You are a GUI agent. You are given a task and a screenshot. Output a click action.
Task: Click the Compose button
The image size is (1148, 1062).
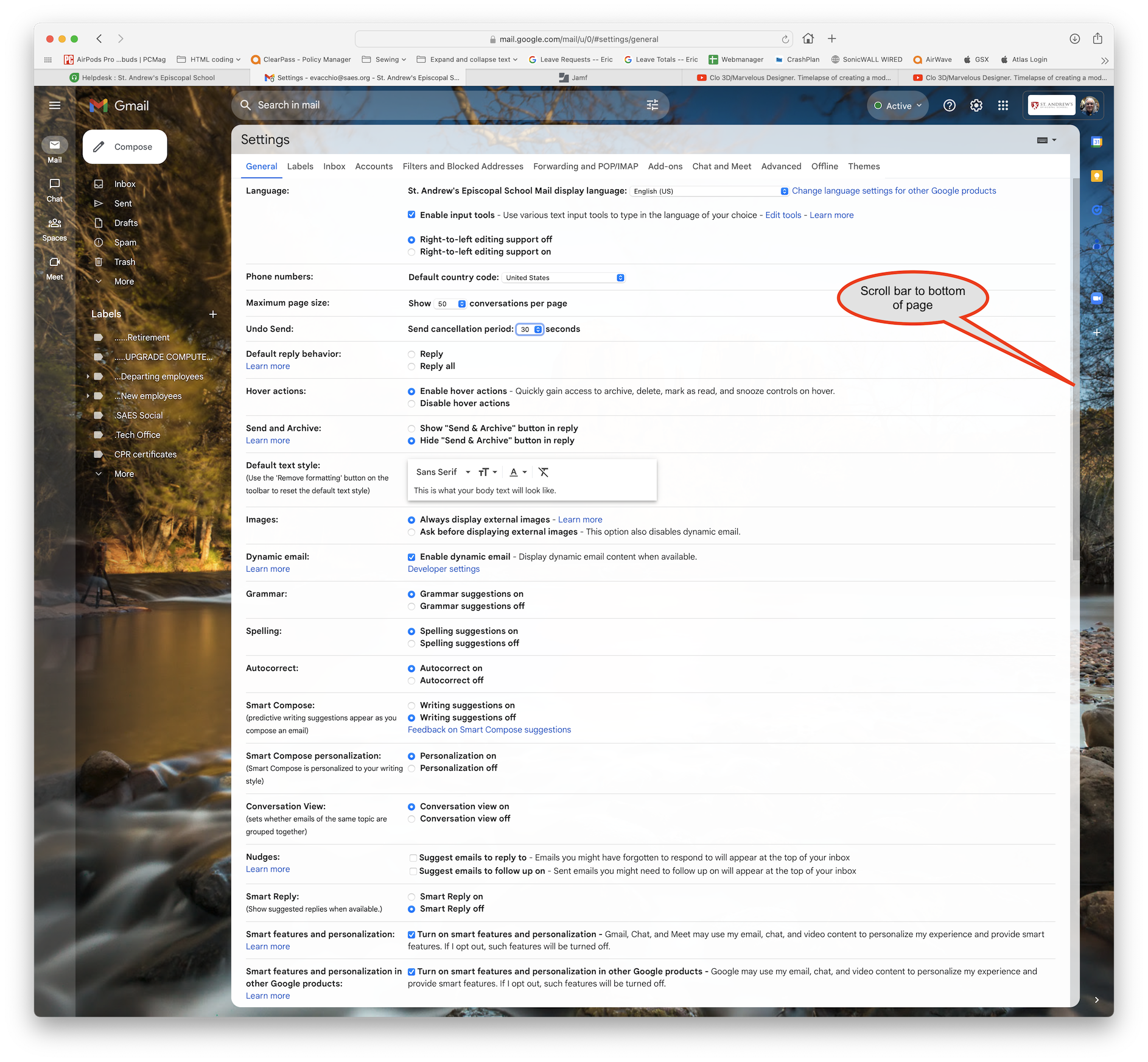(x=125, y=147)
